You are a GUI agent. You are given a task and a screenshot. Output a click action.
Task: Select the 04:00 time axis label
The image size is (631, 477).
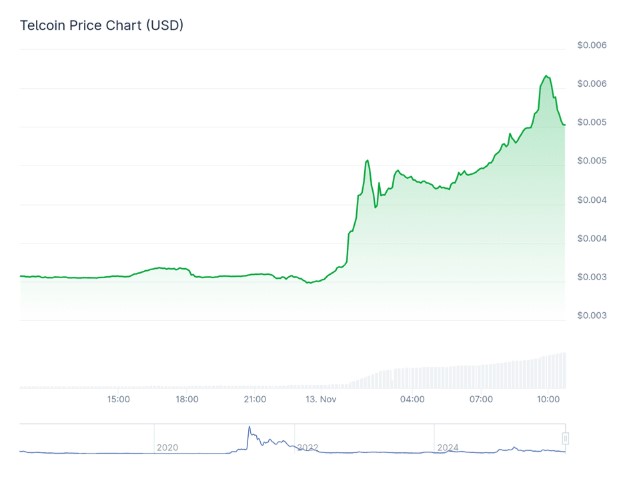(x=412, y=399)
